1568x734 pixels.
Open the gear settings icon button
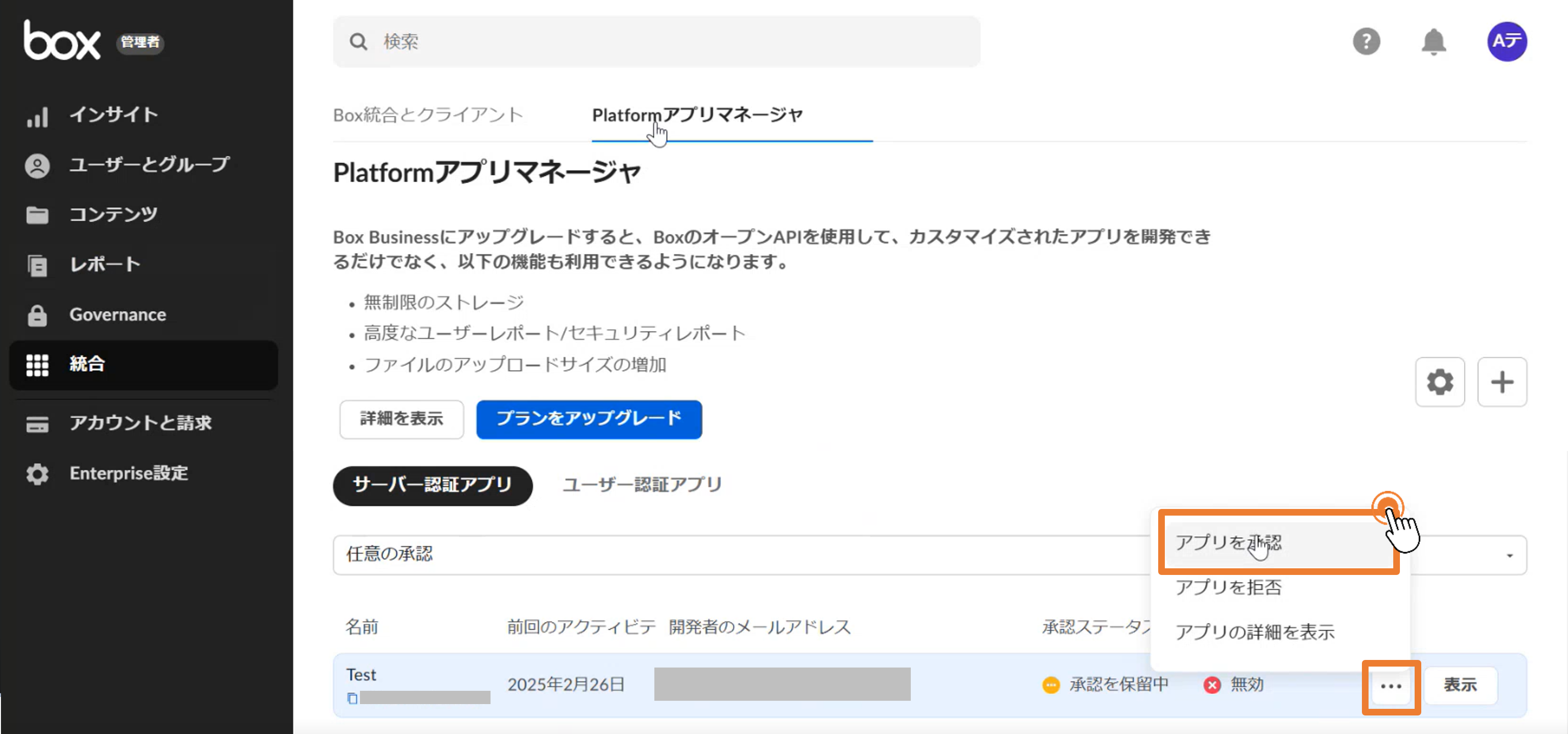click(1440, 382)
